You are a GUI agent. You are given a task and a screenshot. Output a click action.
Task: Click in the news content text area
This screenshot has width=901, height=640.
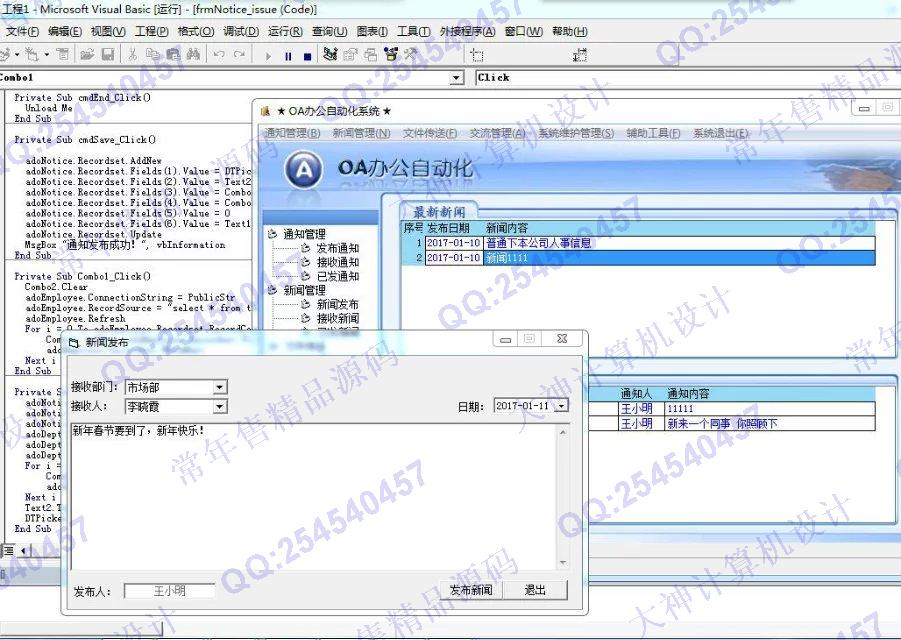313,497
